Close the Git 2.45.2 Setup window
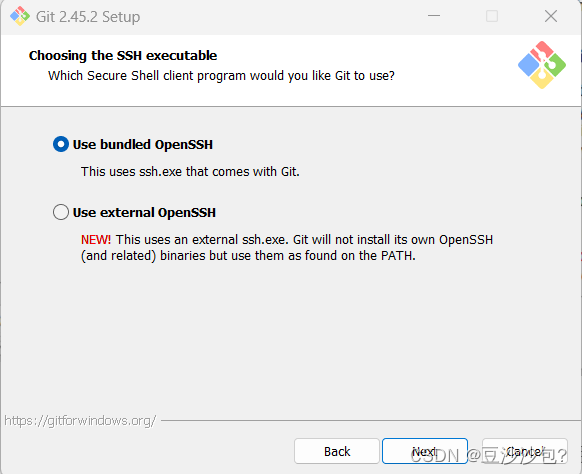The image size is (582, 474). point(551,16)
